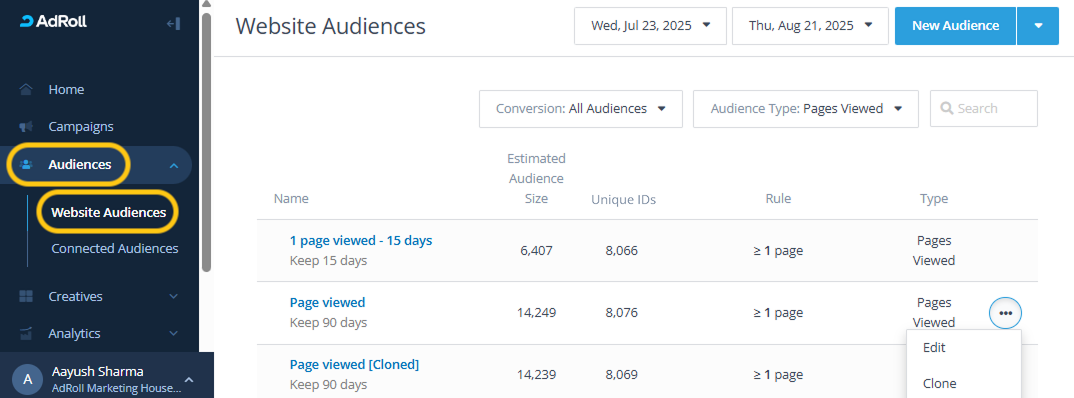The height and width of the screenshot is (398, 1074).
Task: Click the 8,076 unique IDs value
Action: coord(621,313)
